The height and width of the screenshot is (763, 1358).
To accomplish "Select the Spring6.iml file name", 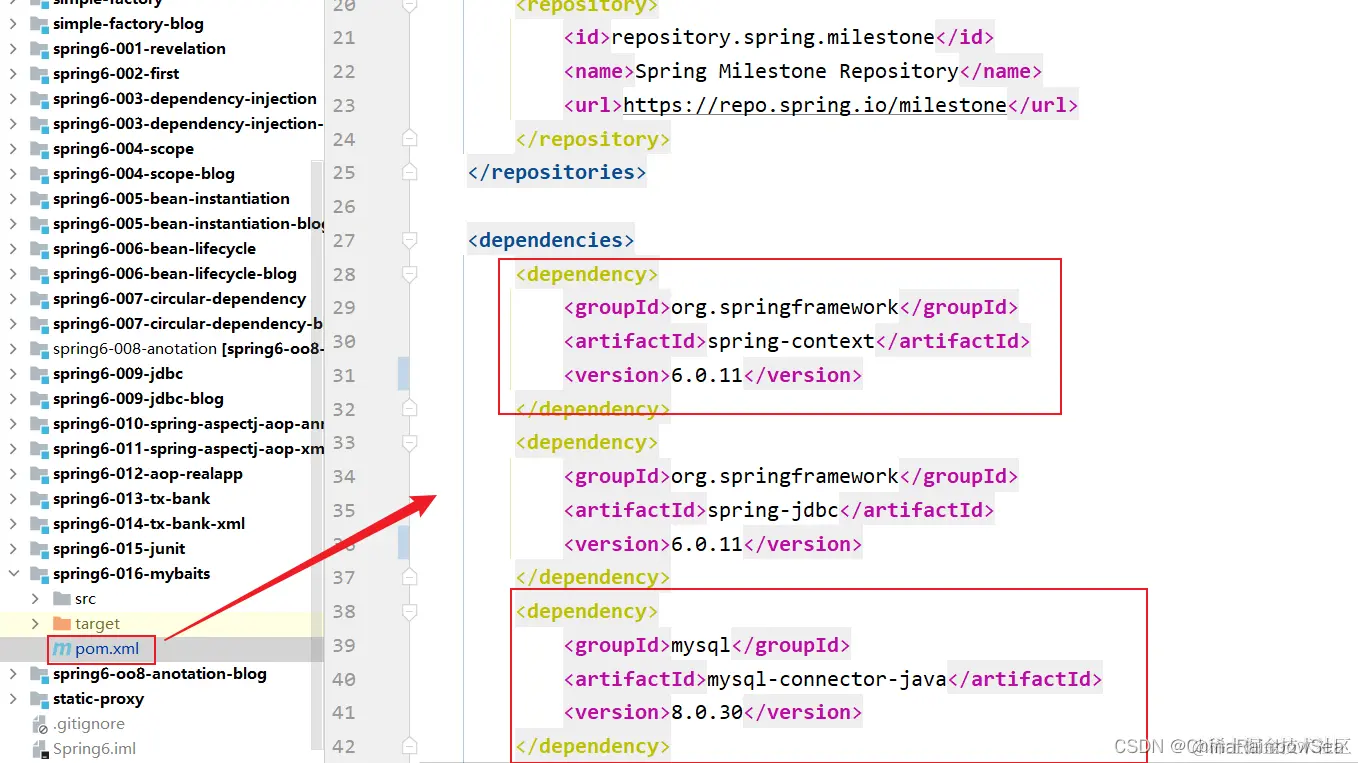I will (94, 748).
